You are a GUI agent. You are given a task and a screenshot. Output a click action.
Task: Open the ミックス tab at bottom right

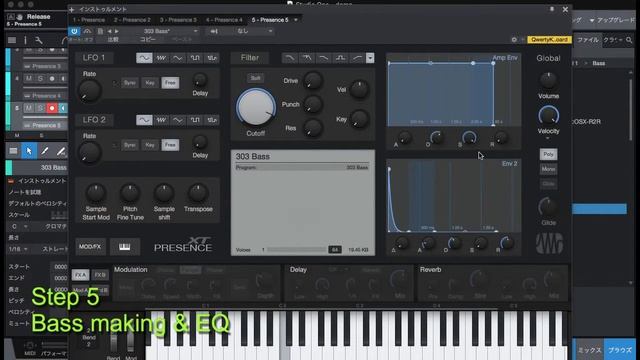point(589,350)
